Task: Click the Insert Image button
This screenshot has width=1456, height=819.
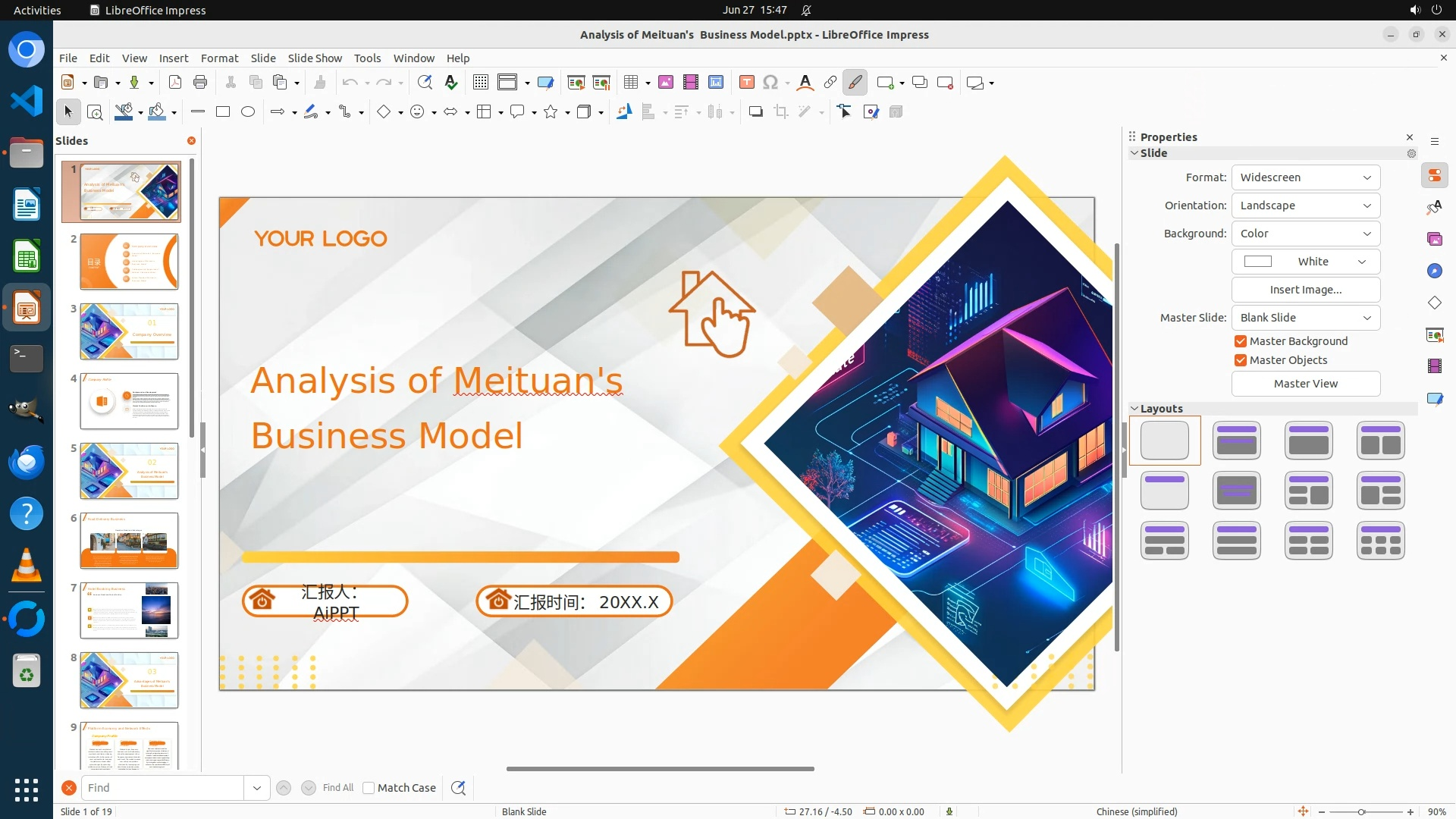Action: pyautogui.click(x=1305, y=290)
